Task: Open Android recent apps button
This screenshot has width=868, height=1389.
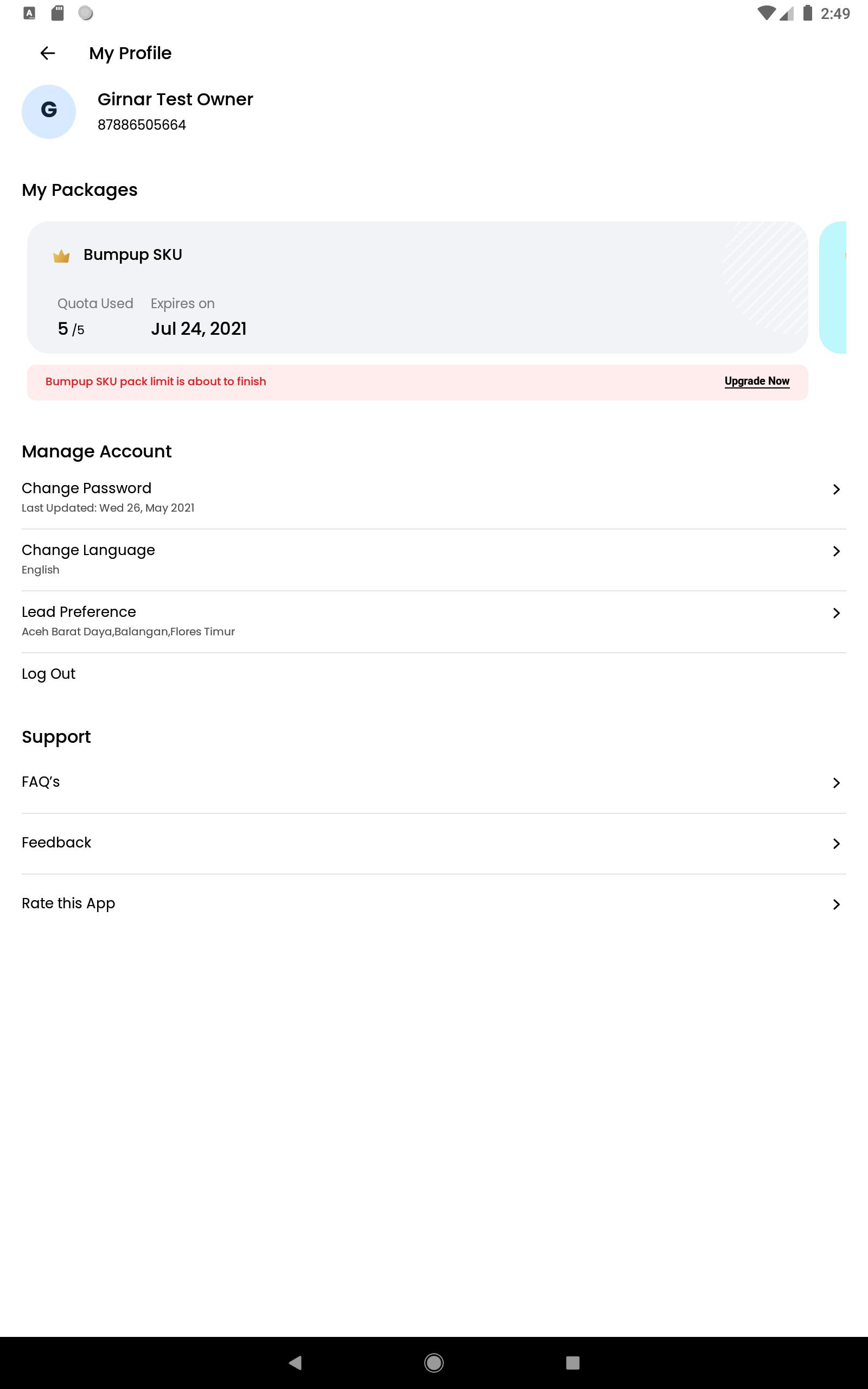Action: (572, 1362)
